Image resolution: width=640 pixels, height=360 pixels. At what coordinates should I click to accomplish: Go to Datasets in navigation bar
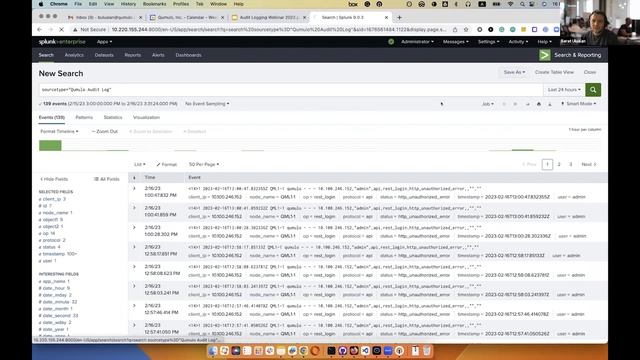[104, 55]
